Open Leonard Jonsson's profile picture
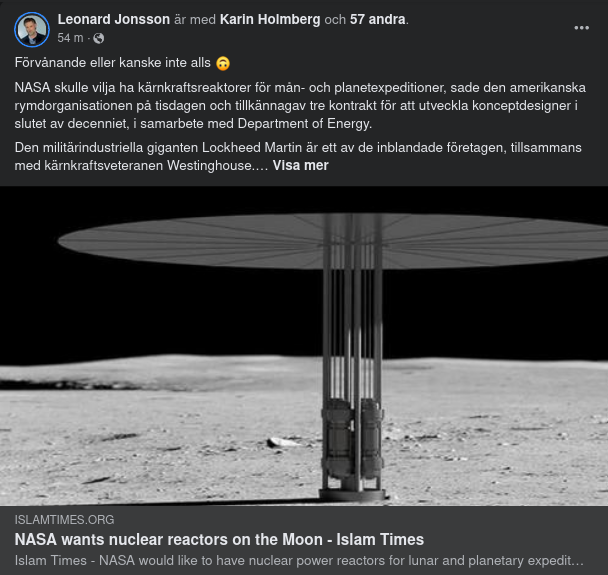 tap(32, 29)
